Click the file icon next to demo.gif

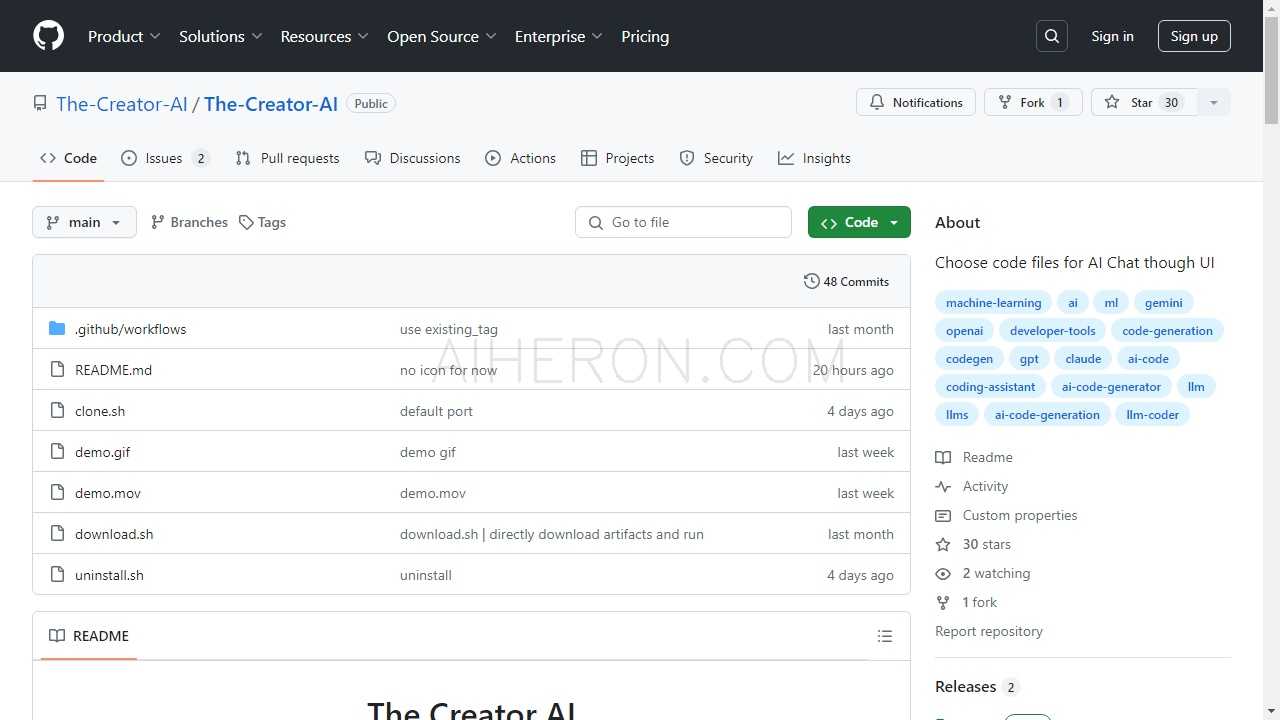[57, 452]
